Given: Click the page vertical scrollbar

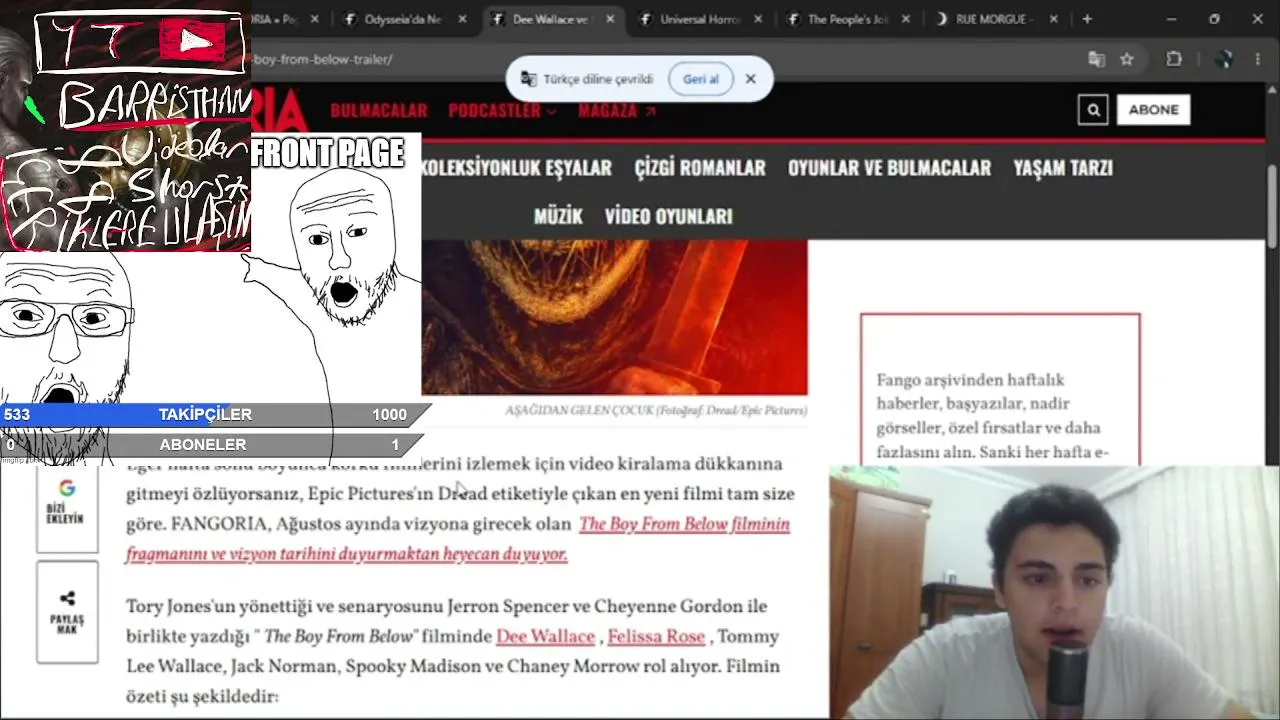Looking at the screenshot, I should 1272,205.
